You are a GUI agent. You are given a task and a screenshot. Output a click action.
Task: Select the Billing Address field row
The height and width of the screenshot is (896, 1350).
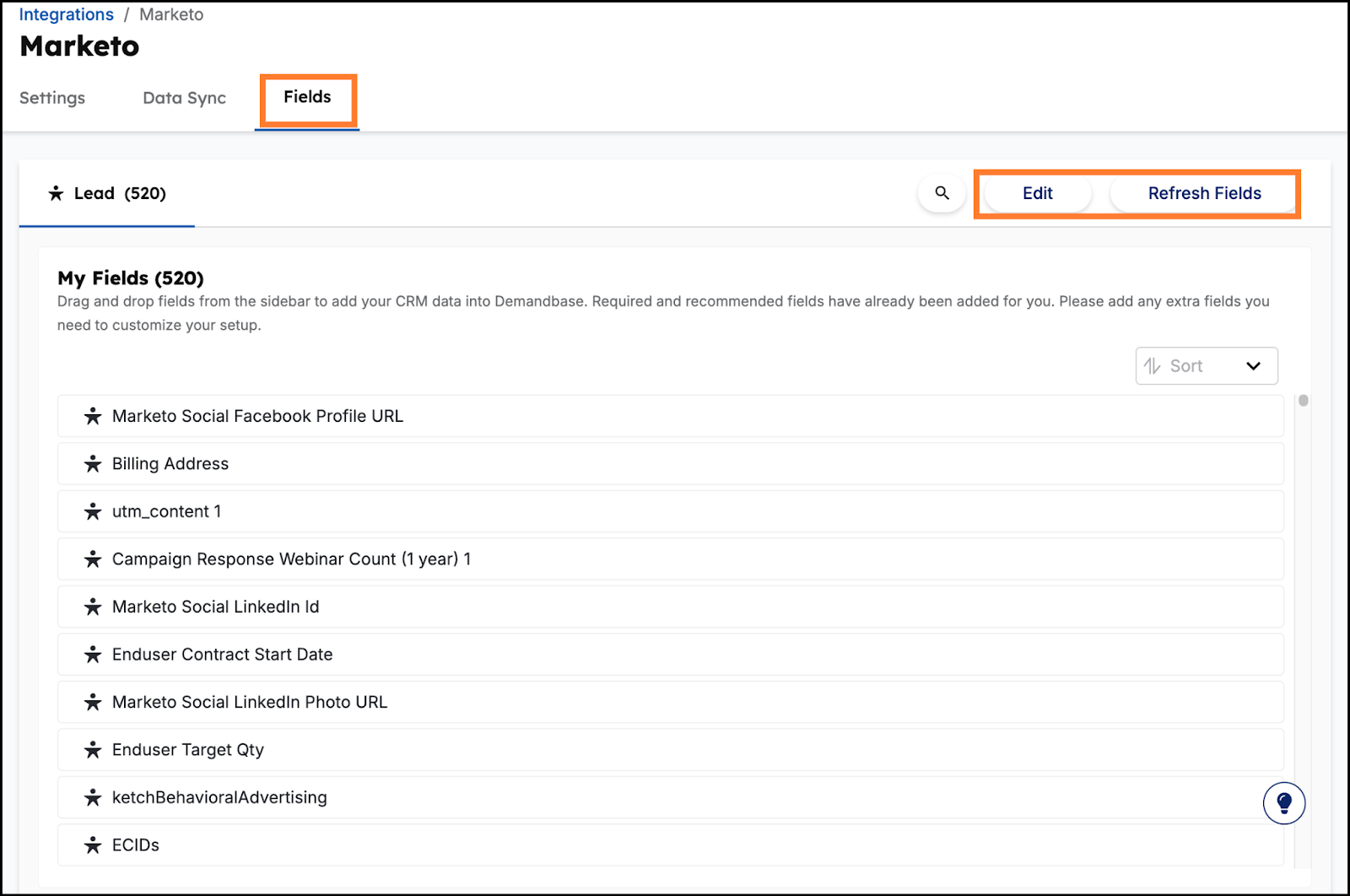coord(671,464)
